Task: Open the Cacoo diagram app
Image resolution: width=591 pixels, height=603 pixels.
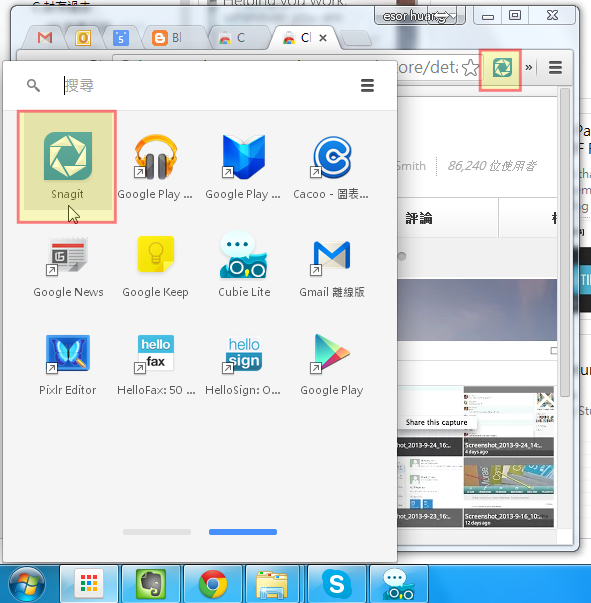Action: (331, 167)
